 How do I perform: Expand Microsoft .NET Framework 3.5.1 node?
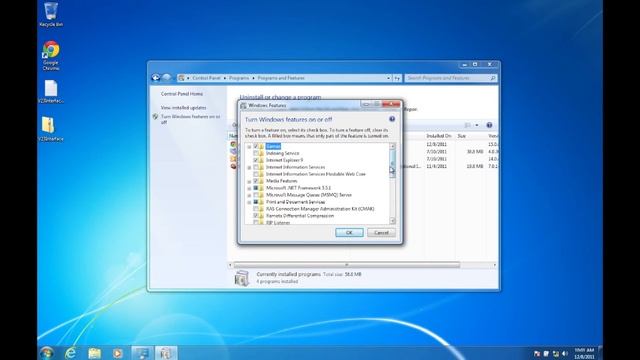point(249,188)
